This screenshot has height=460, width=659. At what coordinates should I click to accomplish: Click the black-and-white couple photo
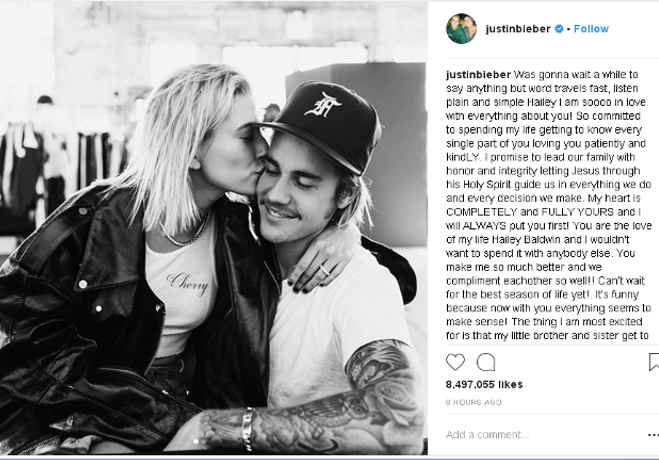214,228
